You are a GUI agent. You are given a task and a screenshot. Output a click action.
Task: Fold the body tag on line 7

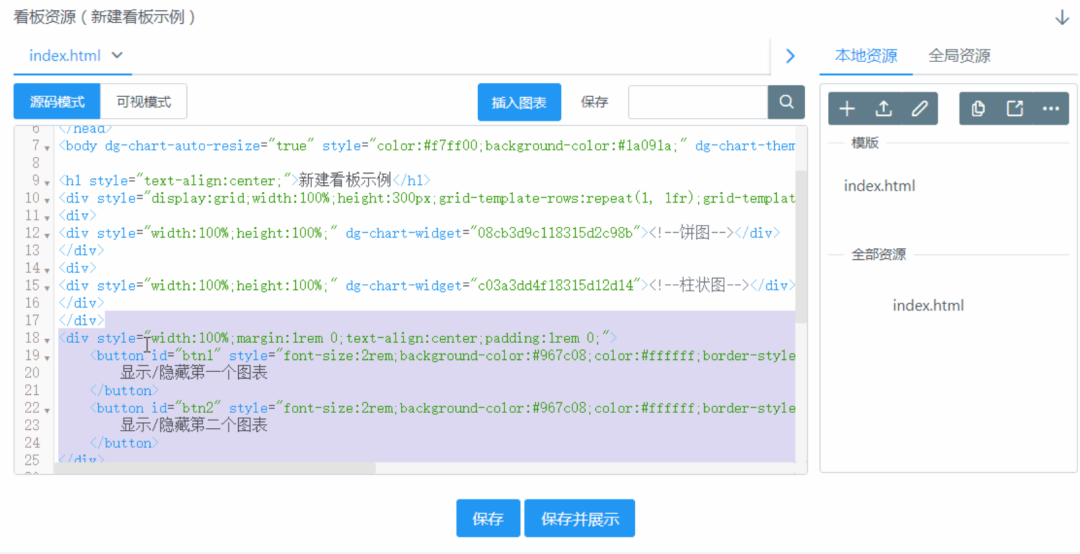[48, 147]
